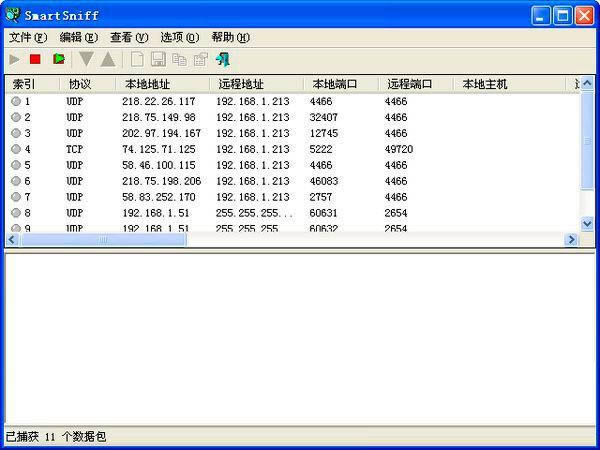Sort by the 本地主机 column header

(x=509, y=84)
